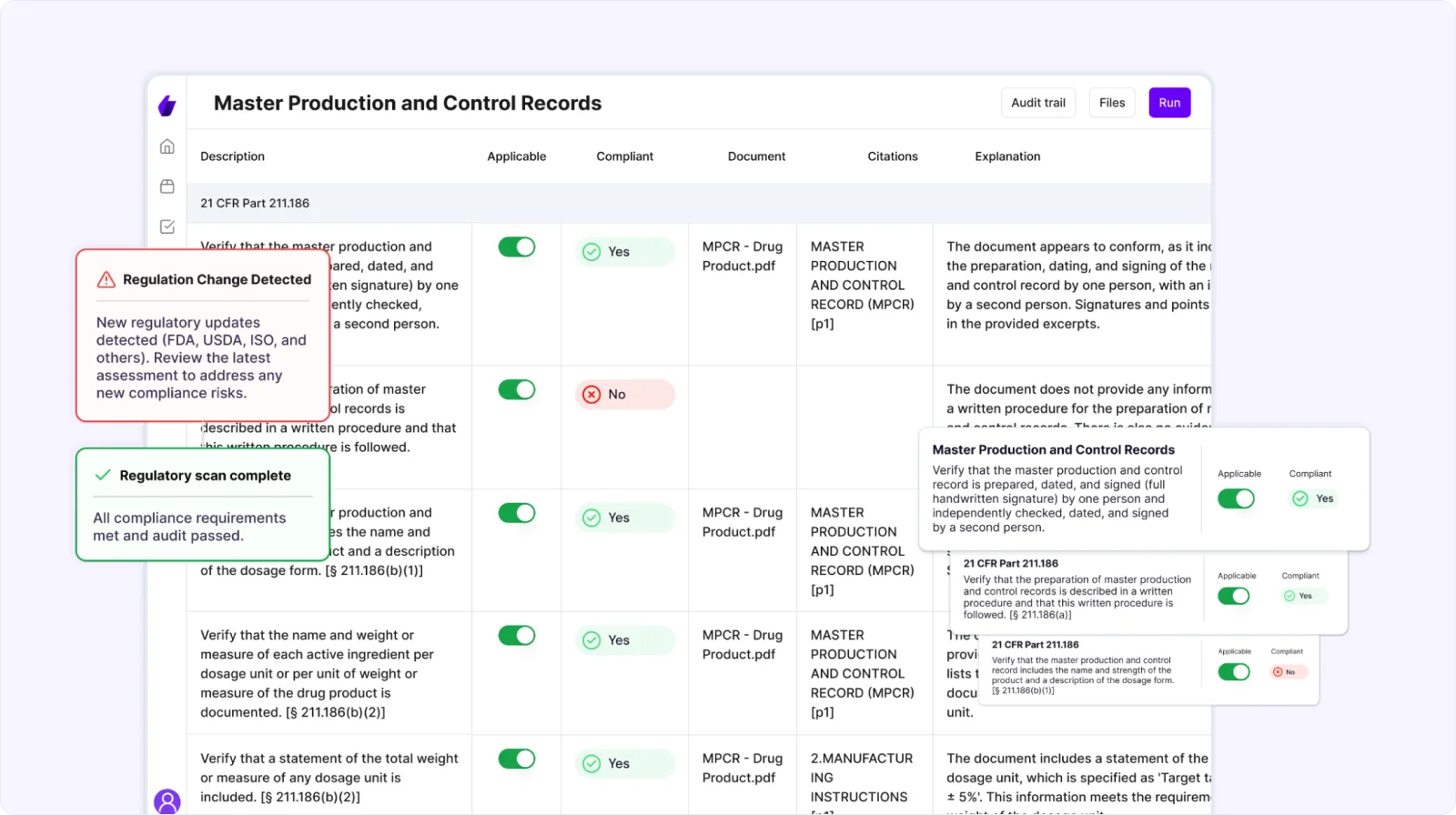
Task: Open the Files button
Action: coord(1112,103)
